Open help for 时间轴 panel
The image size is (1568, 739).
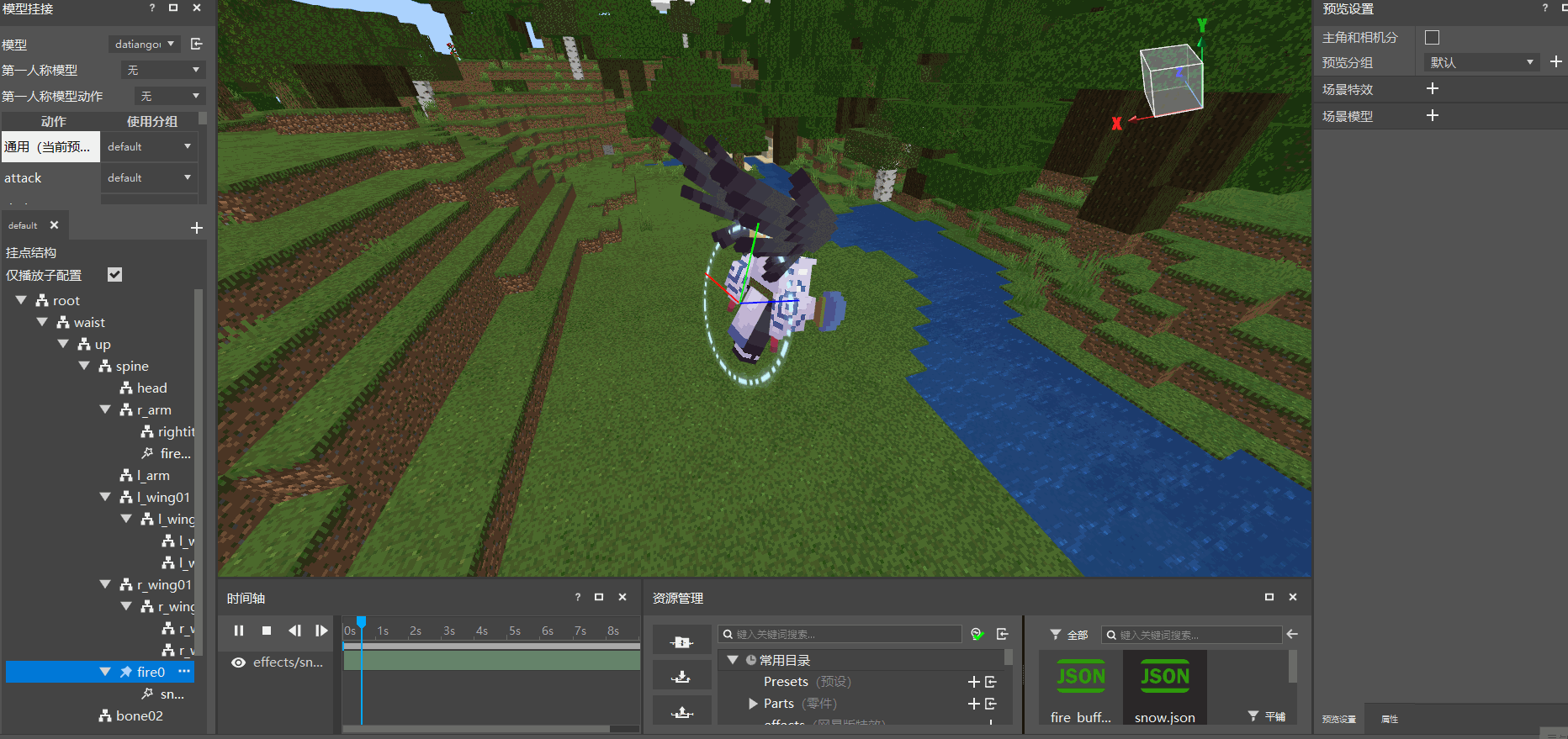[x=578, y=597]
